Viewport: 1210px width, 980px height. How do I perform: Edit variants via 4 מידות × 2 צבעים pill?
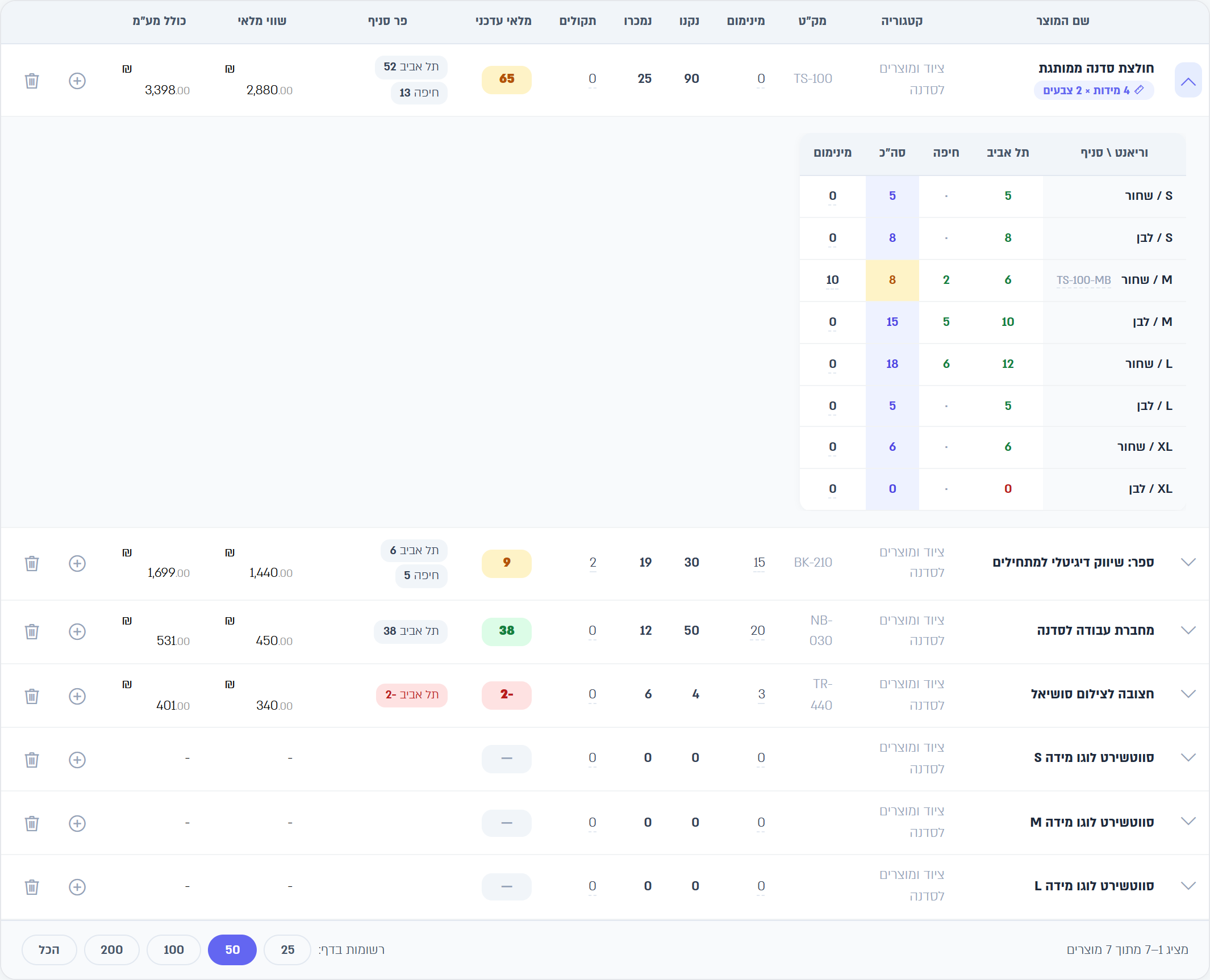[1094, 90]
